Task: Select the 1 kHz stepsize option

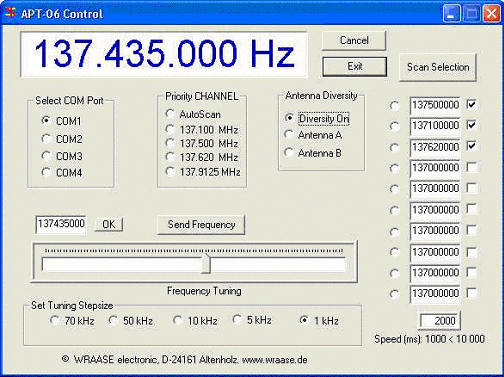Action: tap(319, 321)
